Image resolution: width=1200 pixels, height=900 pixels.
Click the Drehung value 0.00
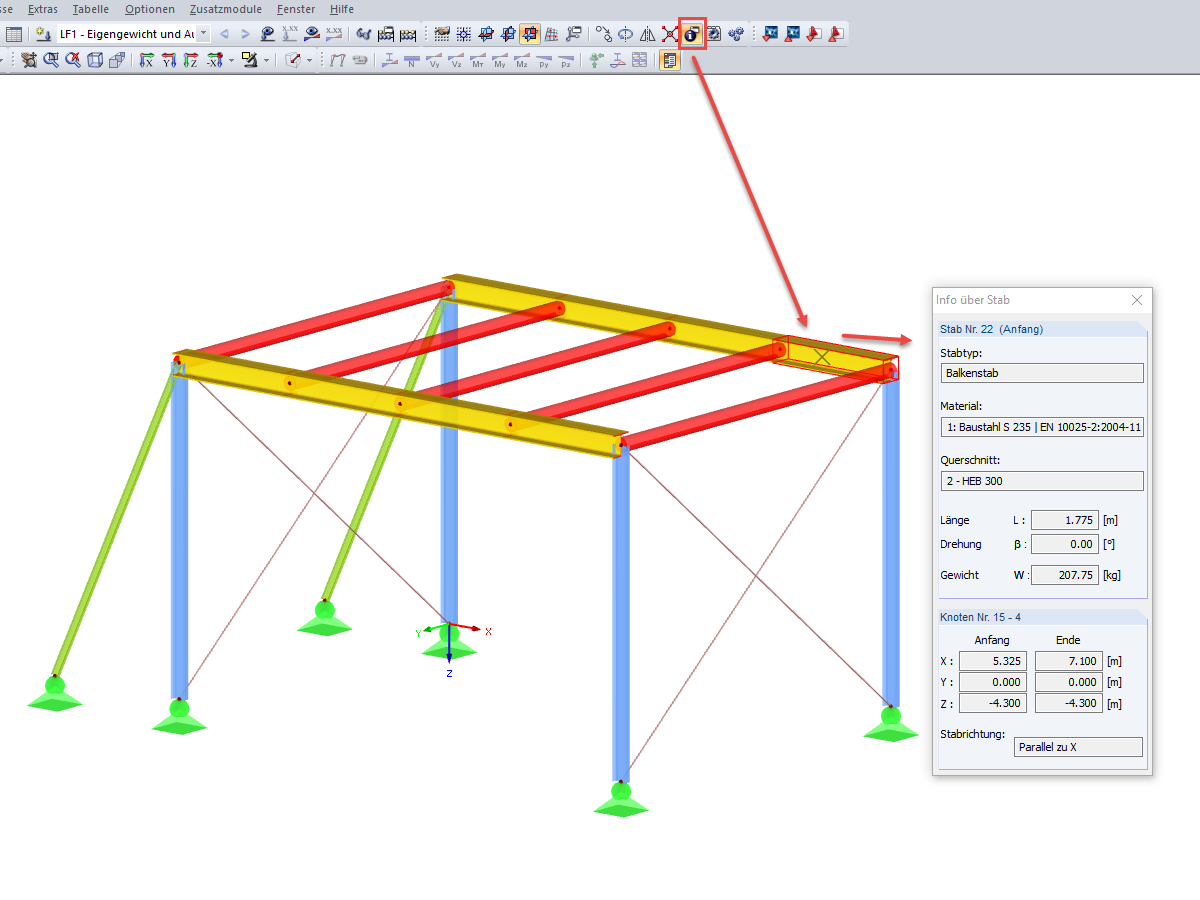pyautogui.click(x=1064, y=544)
